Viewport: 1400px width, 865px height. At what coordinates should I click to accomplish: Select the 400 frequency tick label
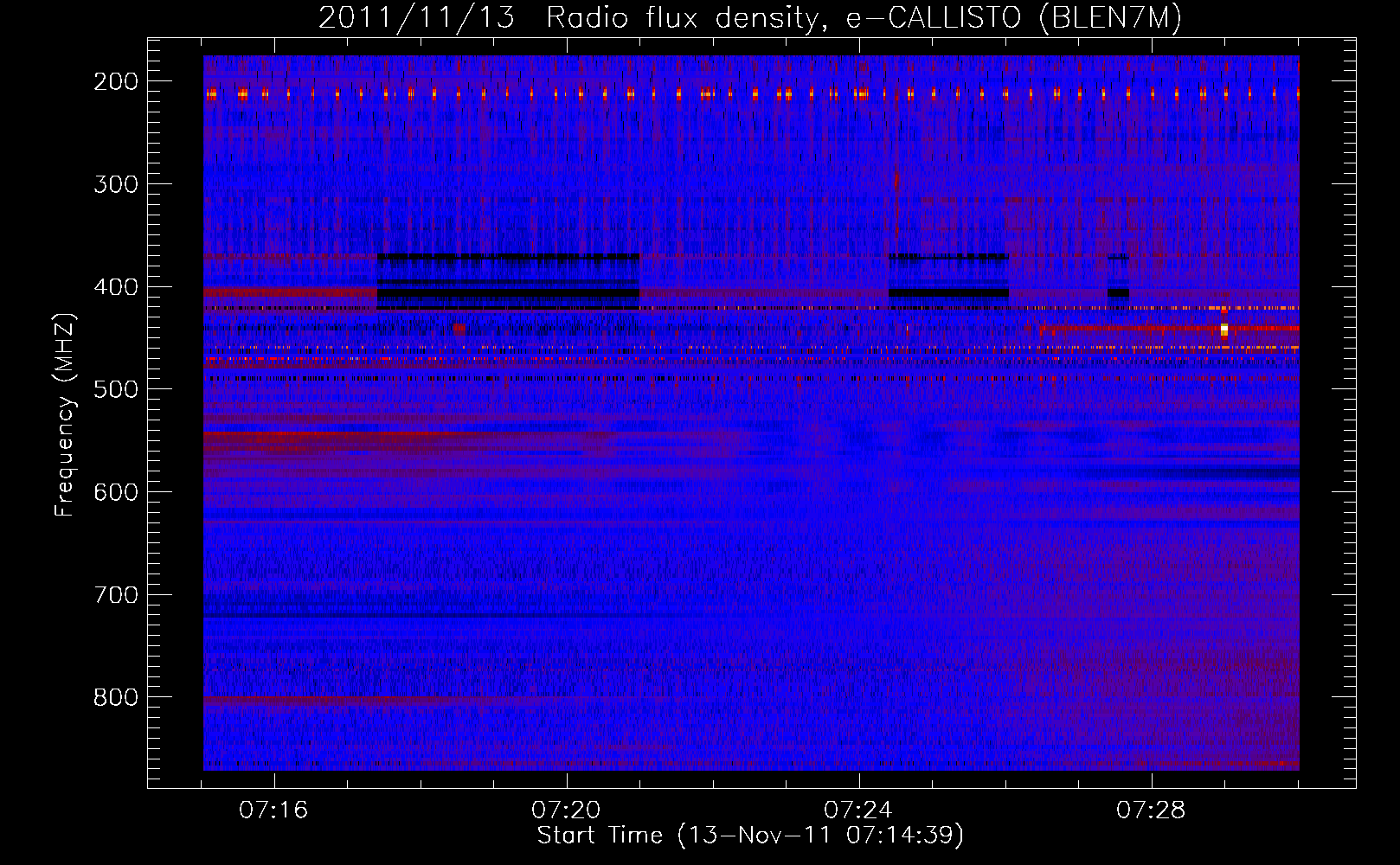point(116,287)
